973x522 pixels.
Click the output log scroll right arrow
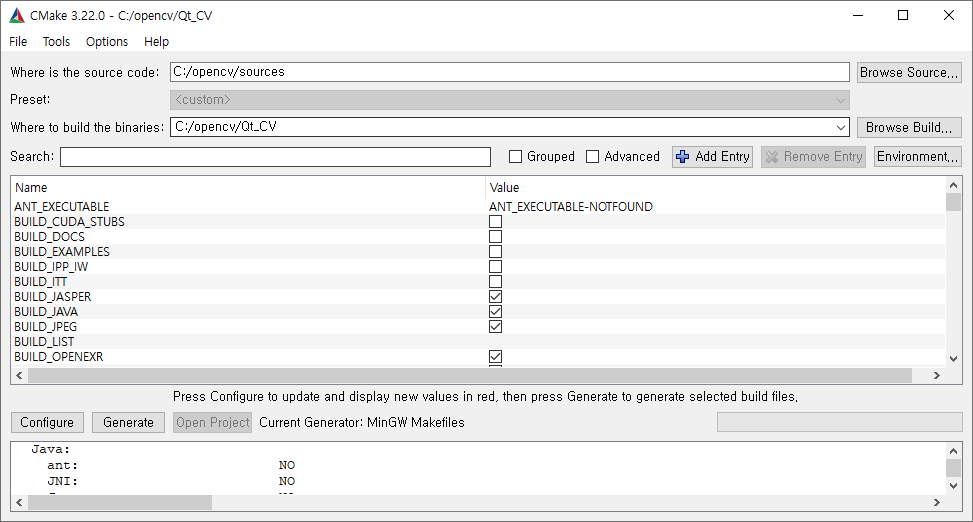[x=937, y=503]
